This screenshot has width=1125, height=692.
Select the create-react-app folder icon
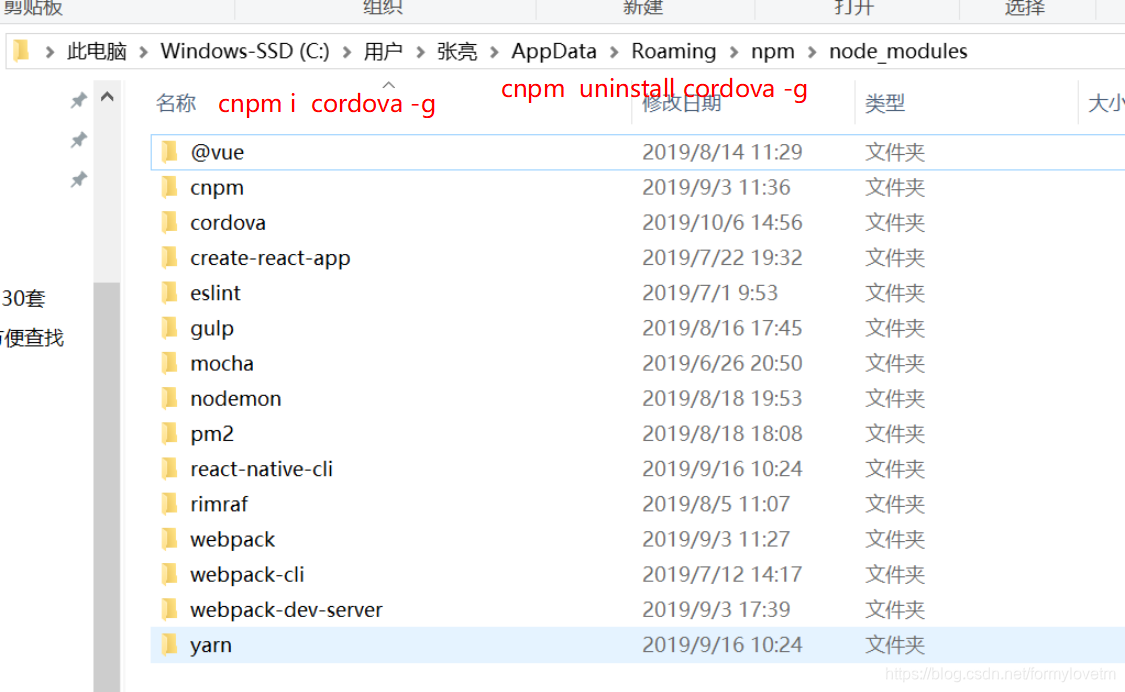[170, 257]
